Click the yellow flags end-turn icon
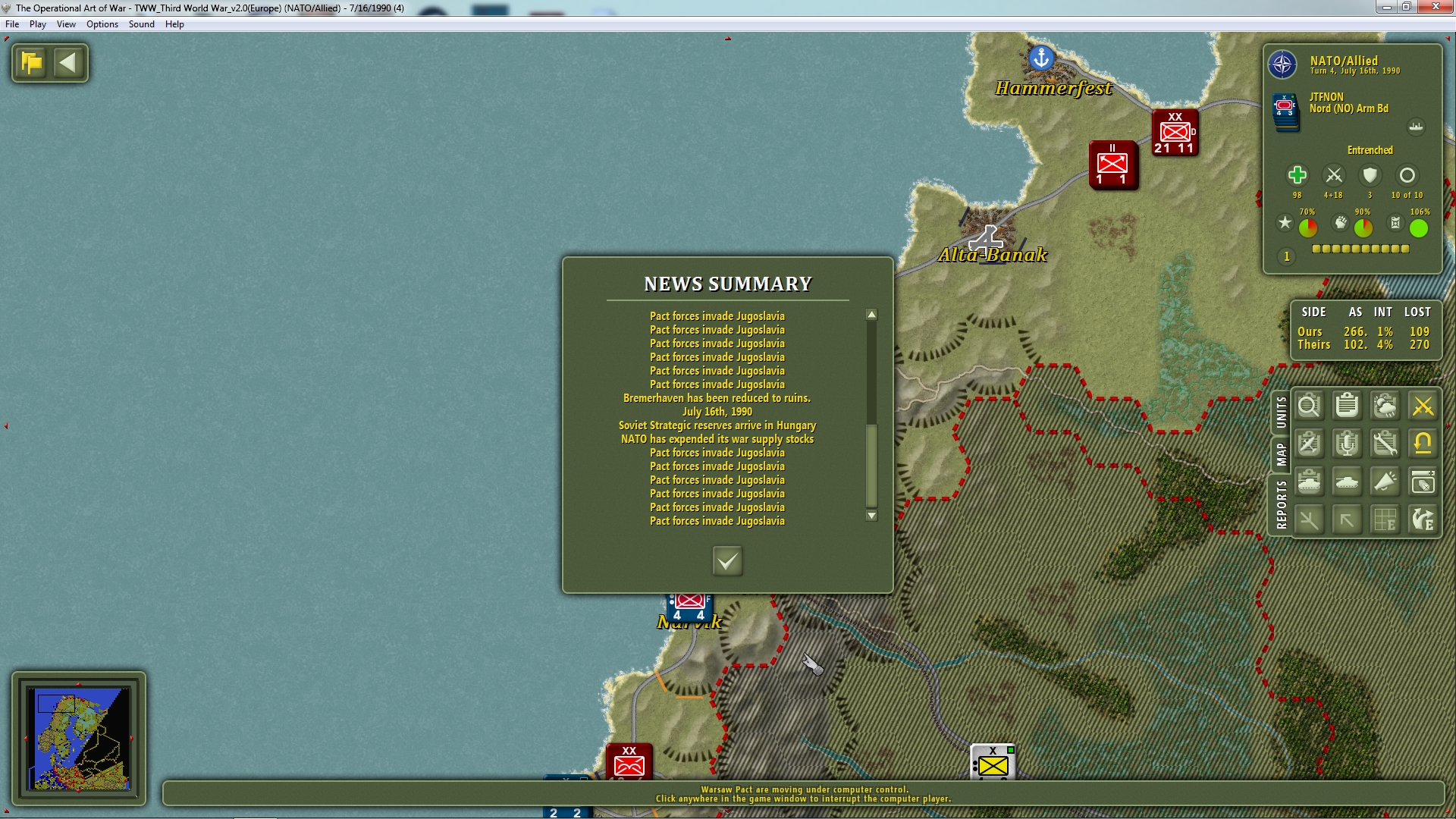Image resolution: width=1456 pixels, height=819 pixels. tap(32, 62)
